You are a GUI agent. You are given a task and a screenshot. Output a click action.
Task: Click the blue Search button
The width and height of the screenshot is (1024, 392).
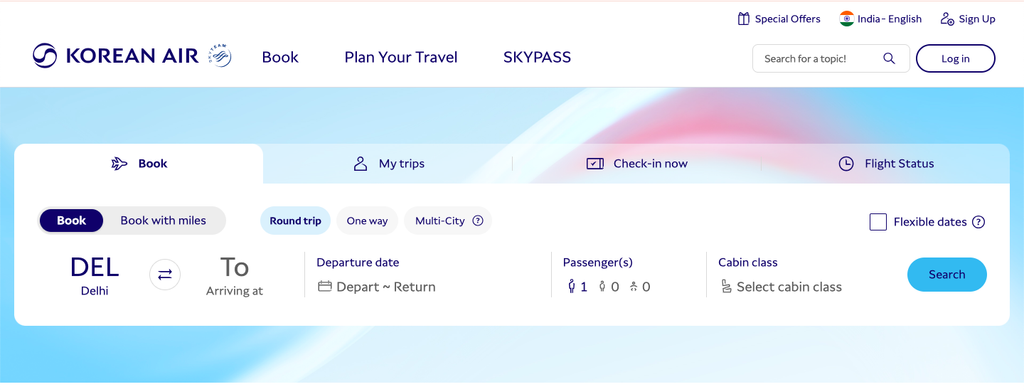(947, 274)
